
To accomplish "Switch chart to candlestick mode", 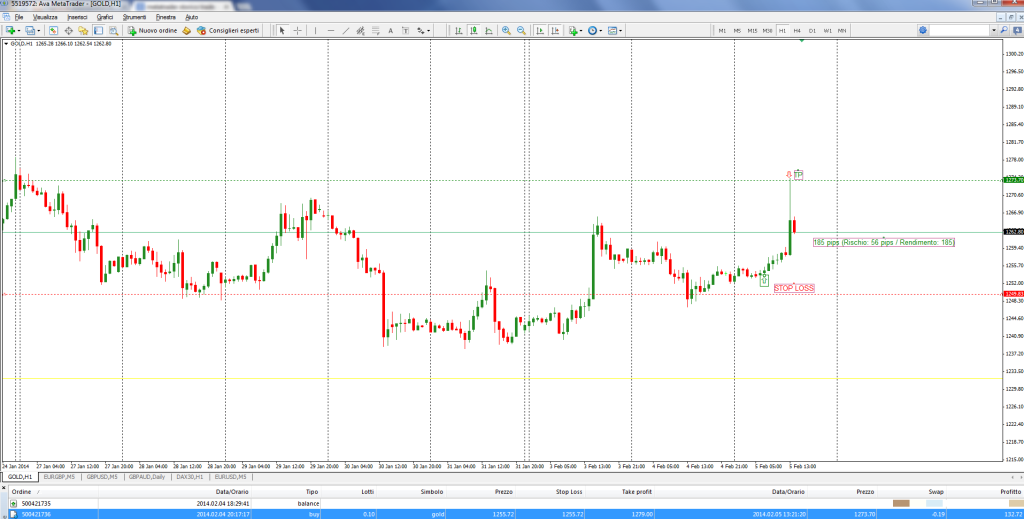I will pos(473,30).
